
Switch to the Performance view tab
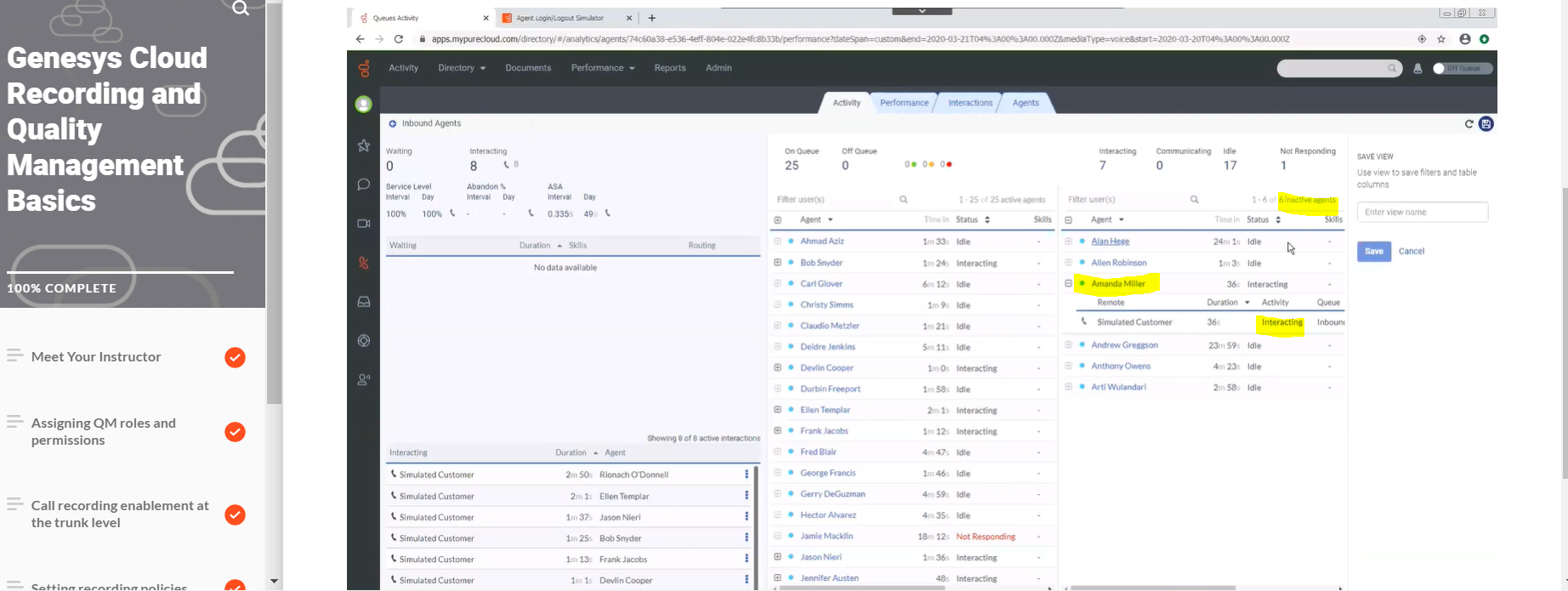pyautogui.click(x=904, y=103)
